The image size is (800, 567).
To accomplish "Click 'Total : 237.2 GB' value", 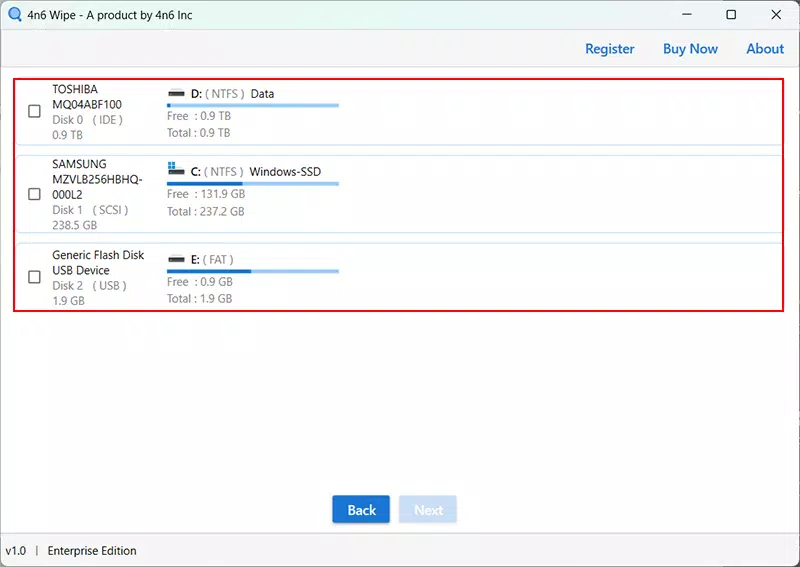I will pos(206,212).
